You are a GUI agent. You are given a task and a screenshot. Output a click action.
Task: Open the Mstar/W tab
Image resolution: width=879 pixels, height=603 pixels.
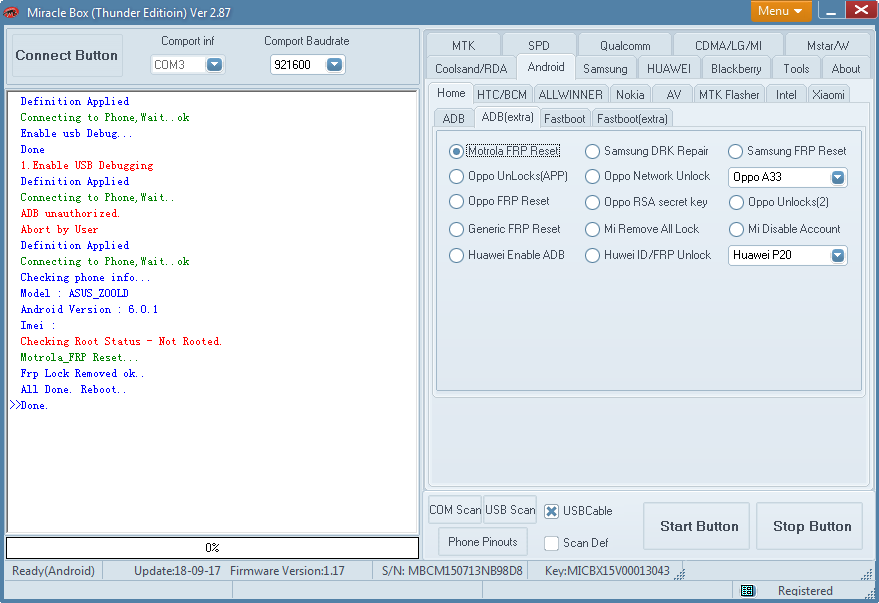[x=827, y=45]
